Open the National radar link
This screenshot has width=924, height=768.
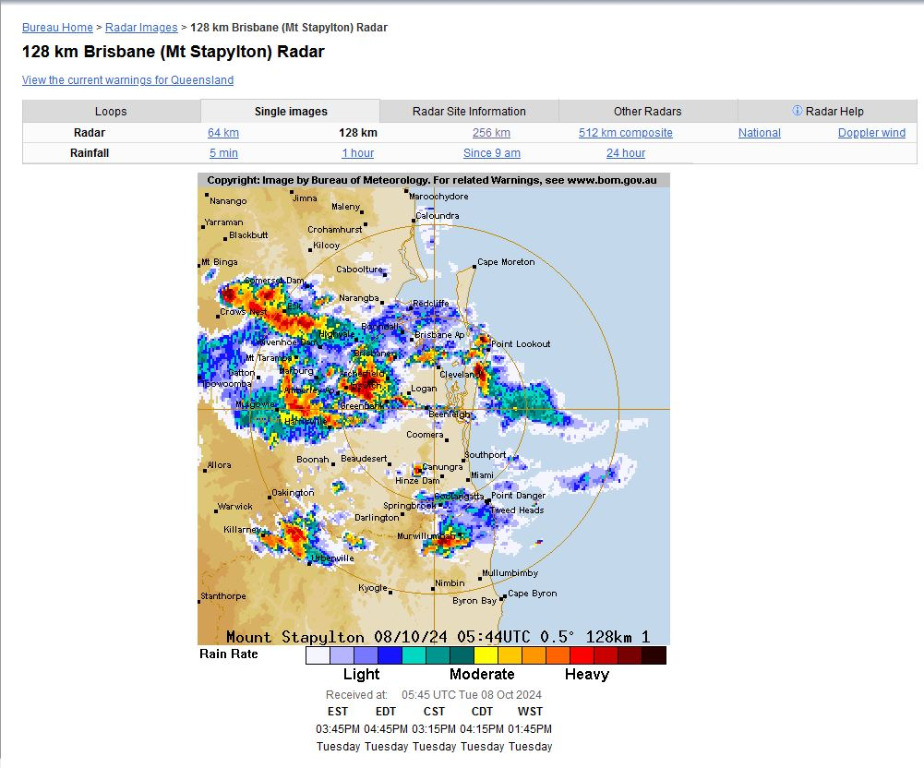click(759, 133)
